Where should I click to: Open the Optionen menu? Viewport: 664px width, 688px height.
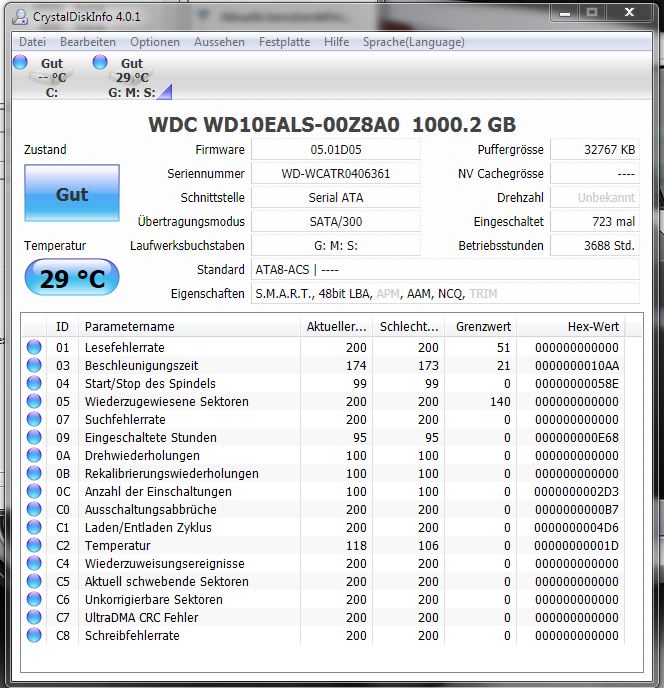(155, 42)
